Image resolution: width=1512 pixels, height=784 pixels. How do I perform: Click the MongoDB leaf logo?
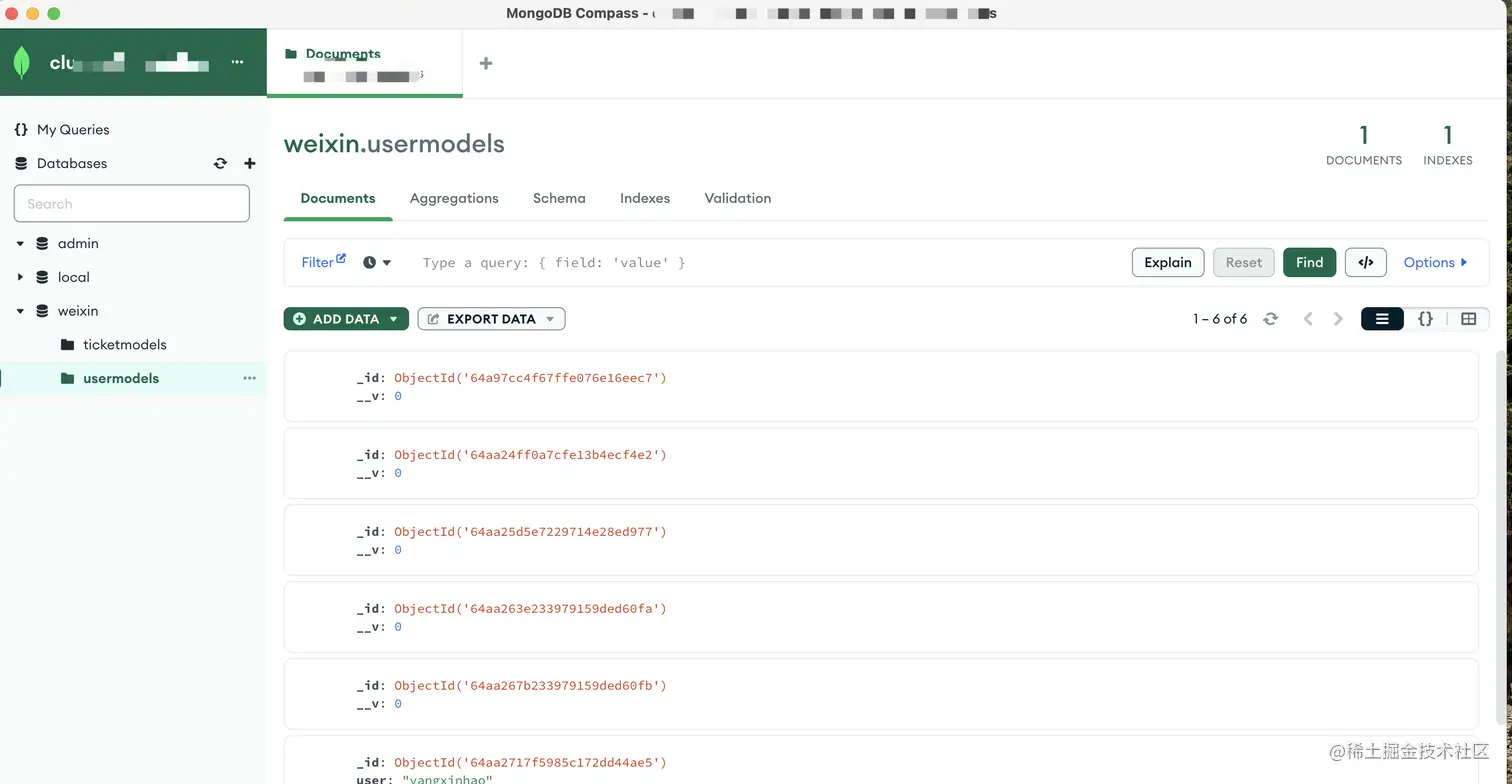point(21,62)
